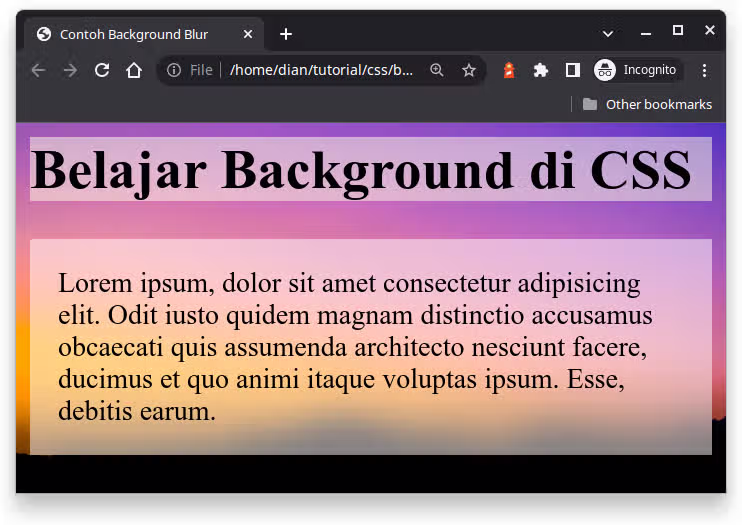This screenshot has width=742, height=525.
Task: Reload the current page
Action: pos(102,70)
